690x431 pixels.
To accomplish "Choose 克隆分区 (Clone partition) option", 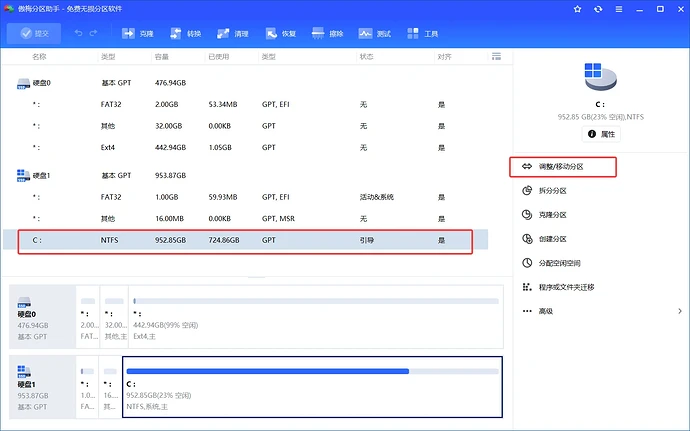I will (552, 215).
